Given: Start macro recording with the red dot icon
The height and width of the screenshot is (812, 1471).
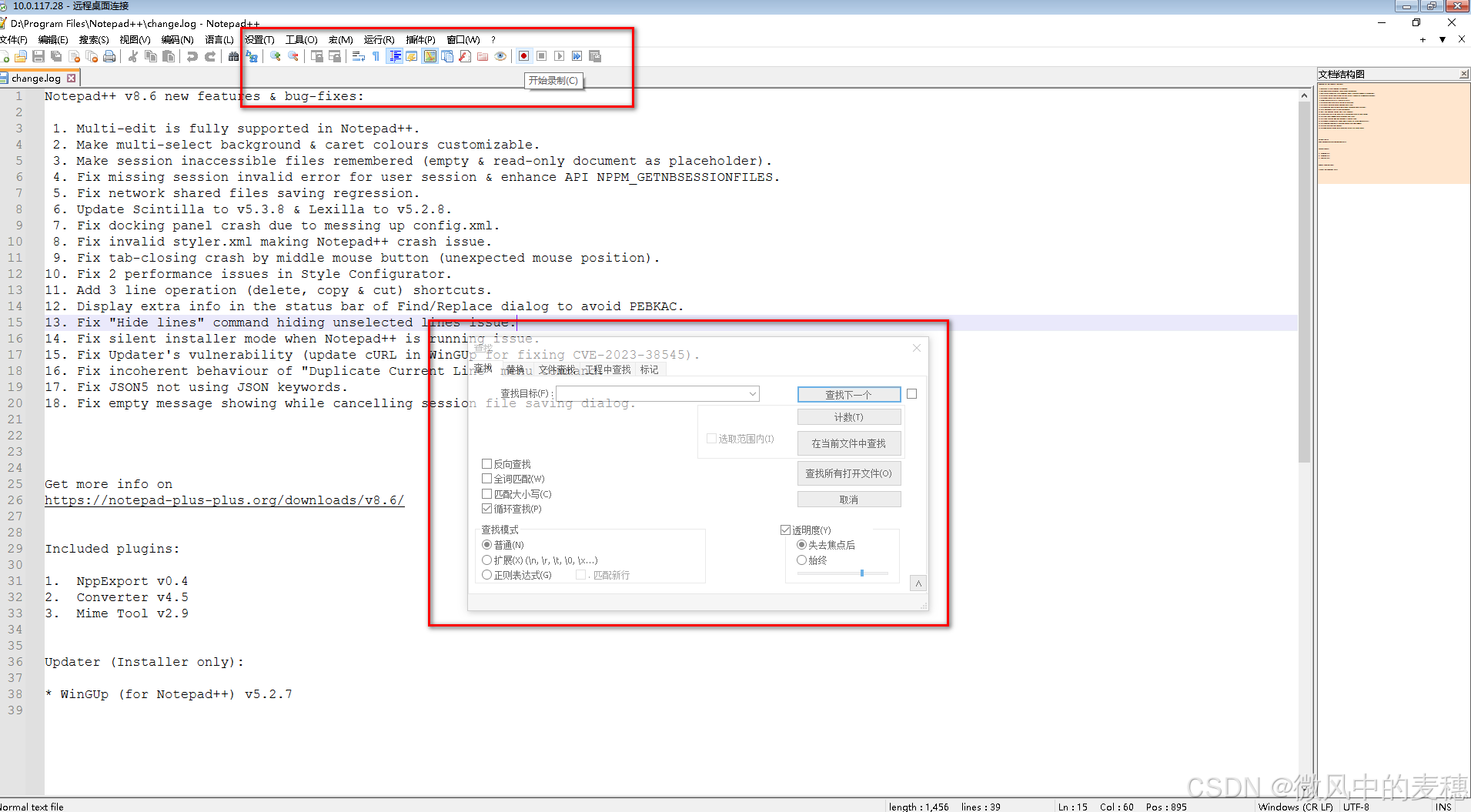Looking at the screenshot, I should click(x=524, y=56).
